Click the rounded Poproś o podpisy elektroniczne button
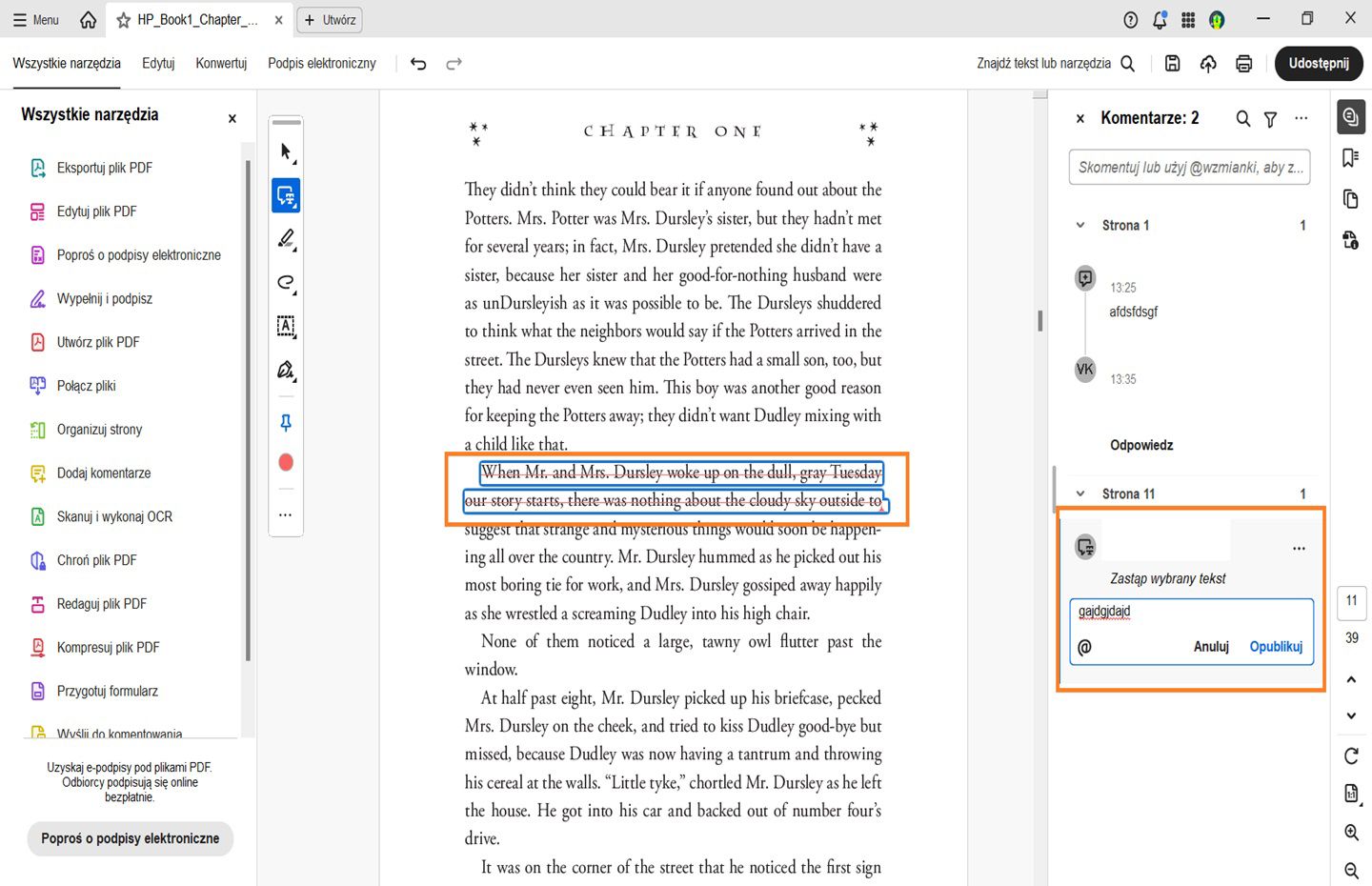The image size is (1372, 886). coord(131,838)
